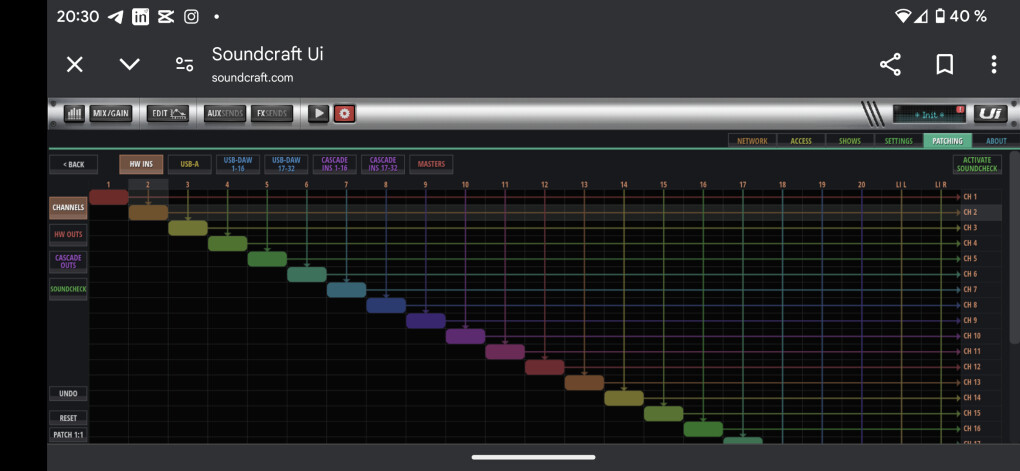Toggle purple patch node input 9 to CH 9

[x=426, y=321]
